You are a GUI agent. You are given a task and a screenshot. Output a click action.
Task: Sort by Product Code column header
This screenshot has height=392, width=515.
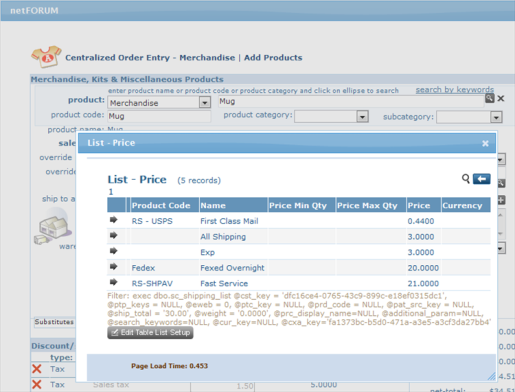161,205
